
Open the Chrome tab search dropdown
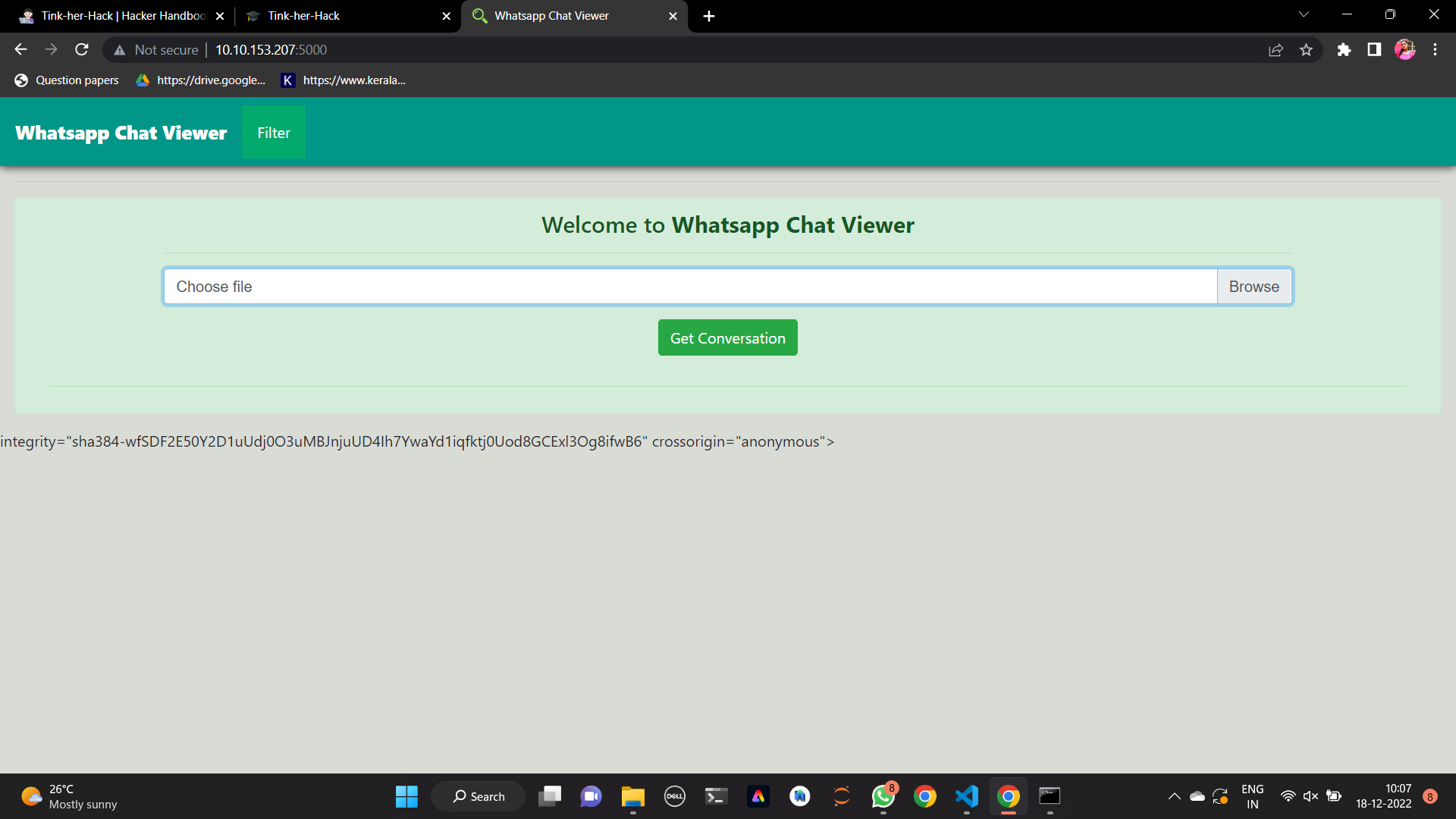click(x=1303, y=14)
